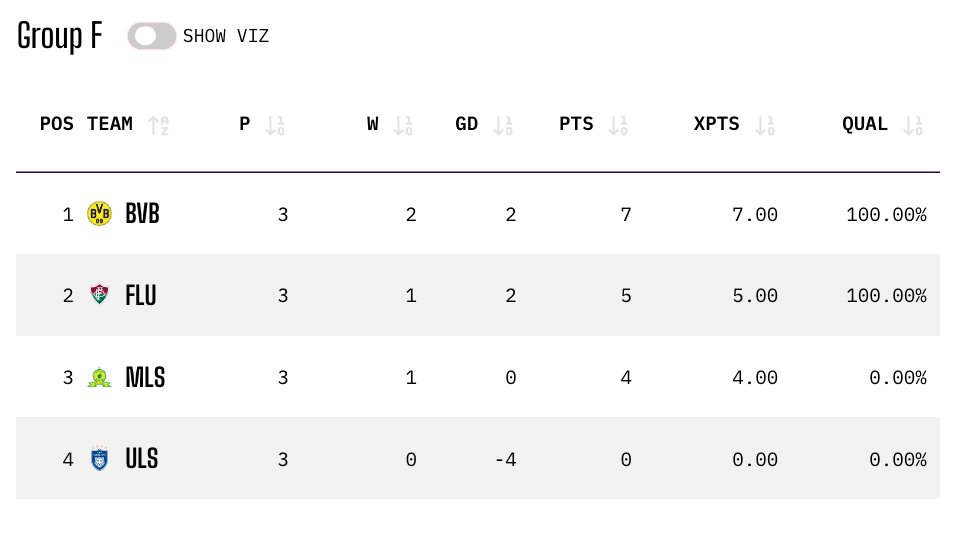The image size is (958, 534).
Task: Sort by matches played icon
Action: click(x=274, y=125)
